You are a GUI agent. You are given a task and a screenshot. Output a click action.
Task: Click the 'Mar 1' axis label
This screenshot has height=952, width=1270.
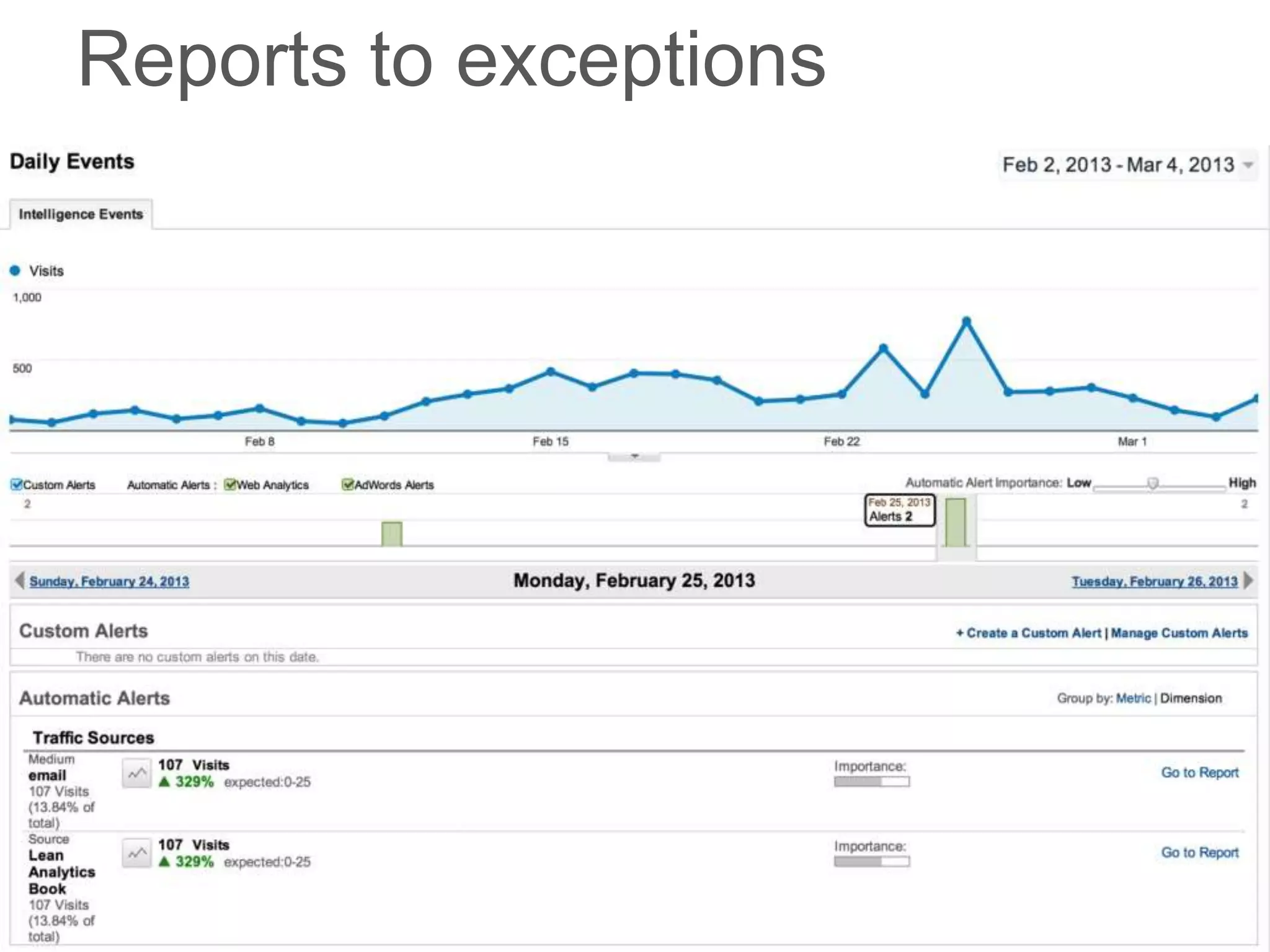coord(1132,441)
